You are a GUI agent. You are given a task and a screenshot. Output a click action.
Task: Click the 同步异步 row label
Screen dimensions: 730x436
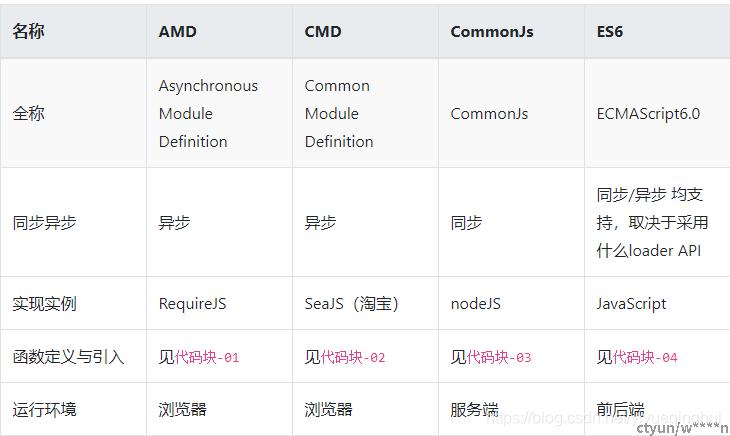[44, 222]
